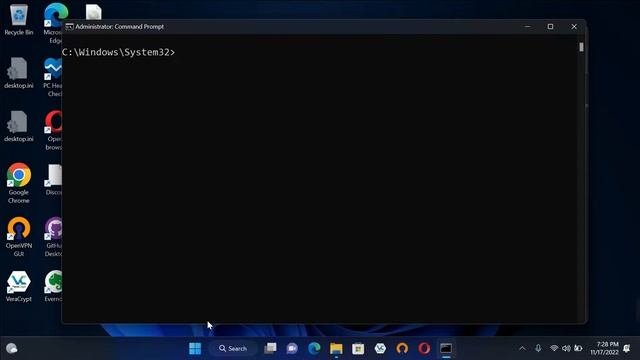The height and width of the screenshot is (360, 640).
Task: Click the Administrator: Command Prompt title text
Action: (x=119, y=27)
